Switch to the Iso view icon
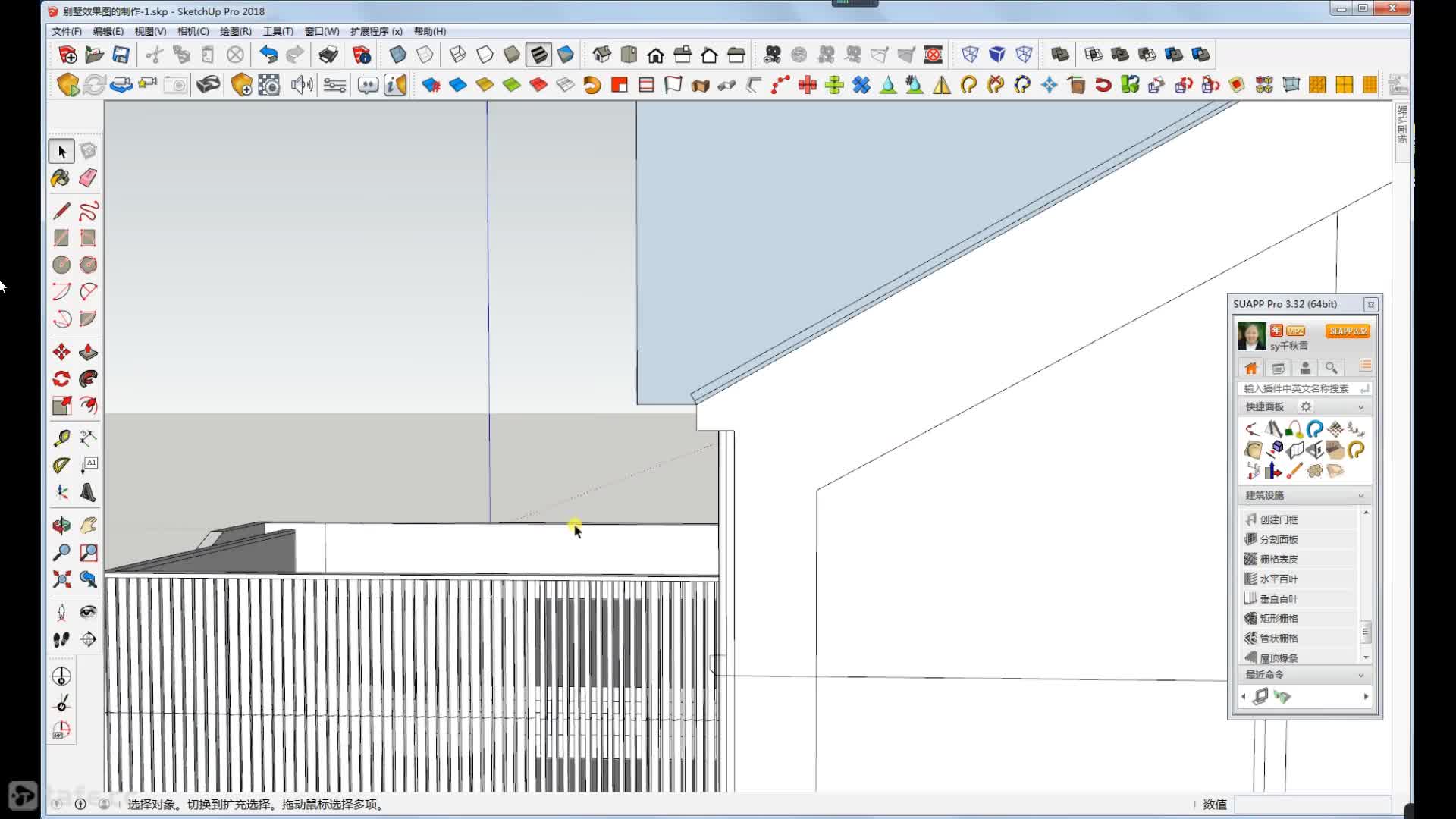 (602, 55)
